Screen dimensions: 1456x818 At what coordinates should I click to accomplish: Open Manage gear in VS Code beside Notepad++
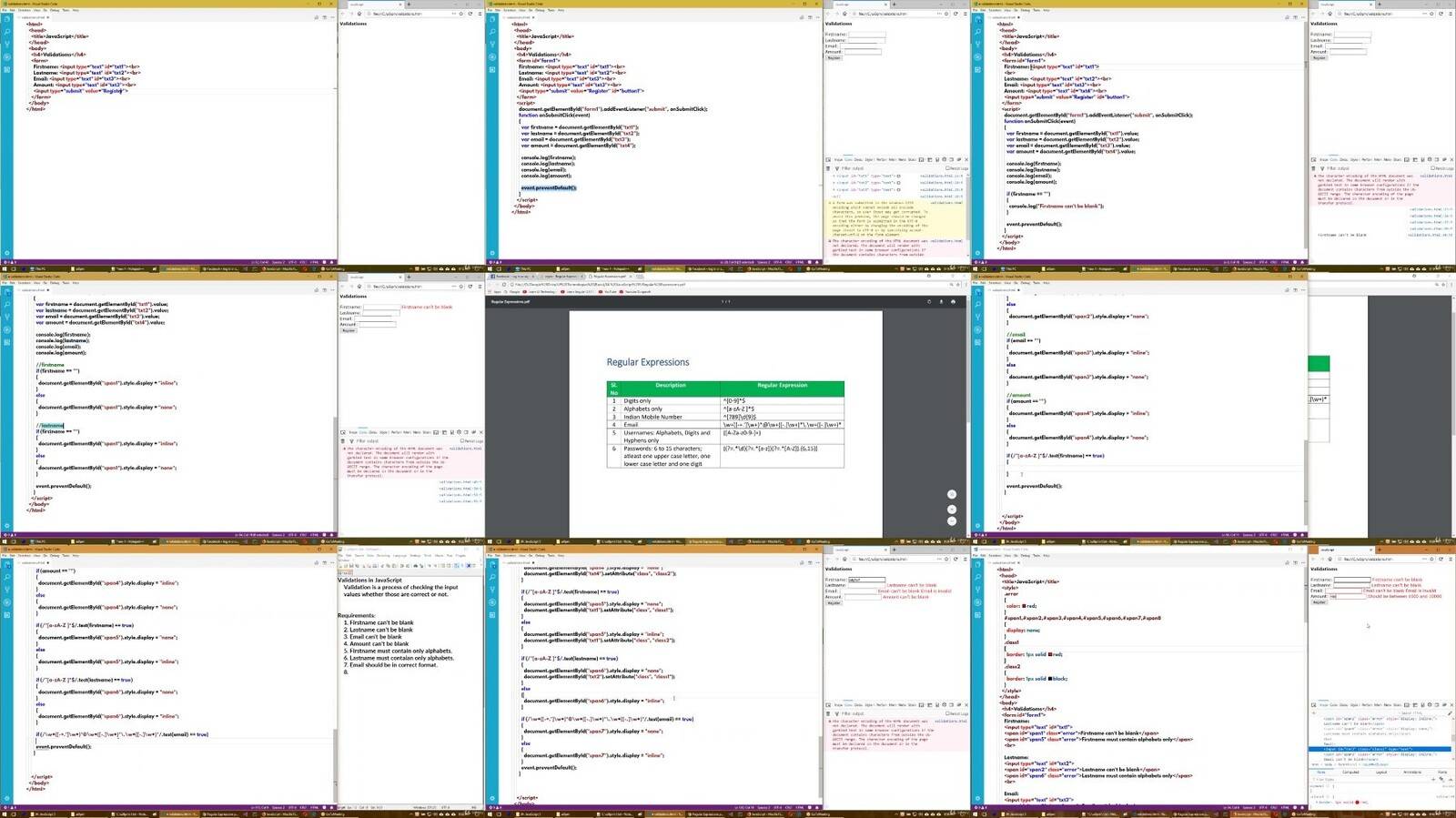(x=6, y=798)
